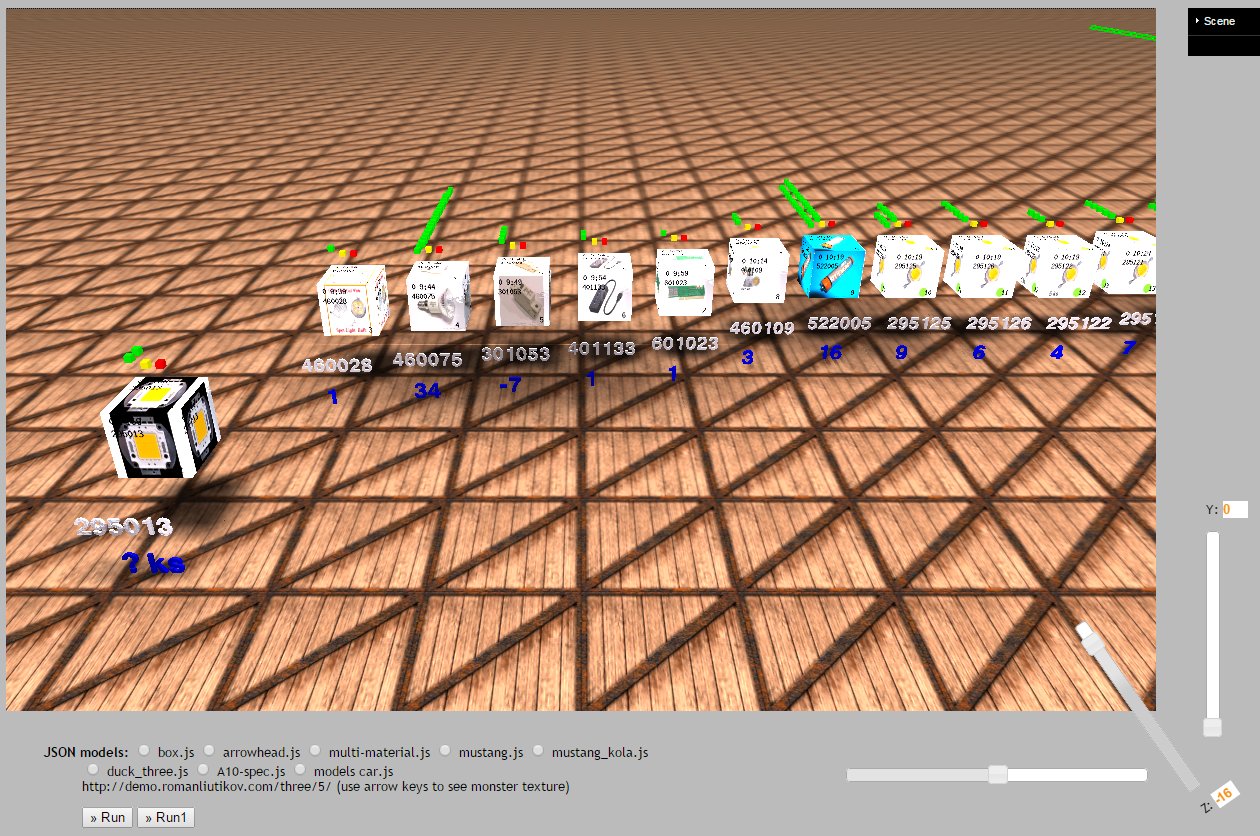Select the multi-material.js model option

pyautogui.click(x=314, y=749)
